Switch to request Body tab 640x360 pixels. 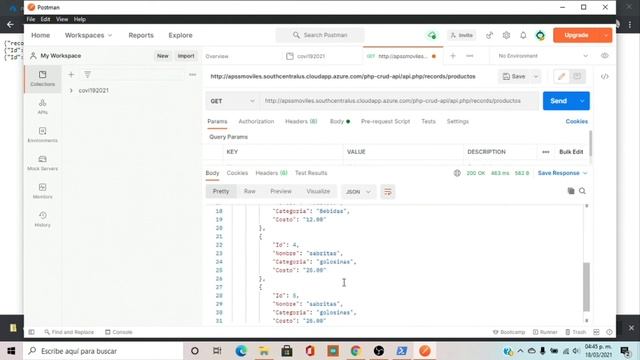[x=340, y=122]
